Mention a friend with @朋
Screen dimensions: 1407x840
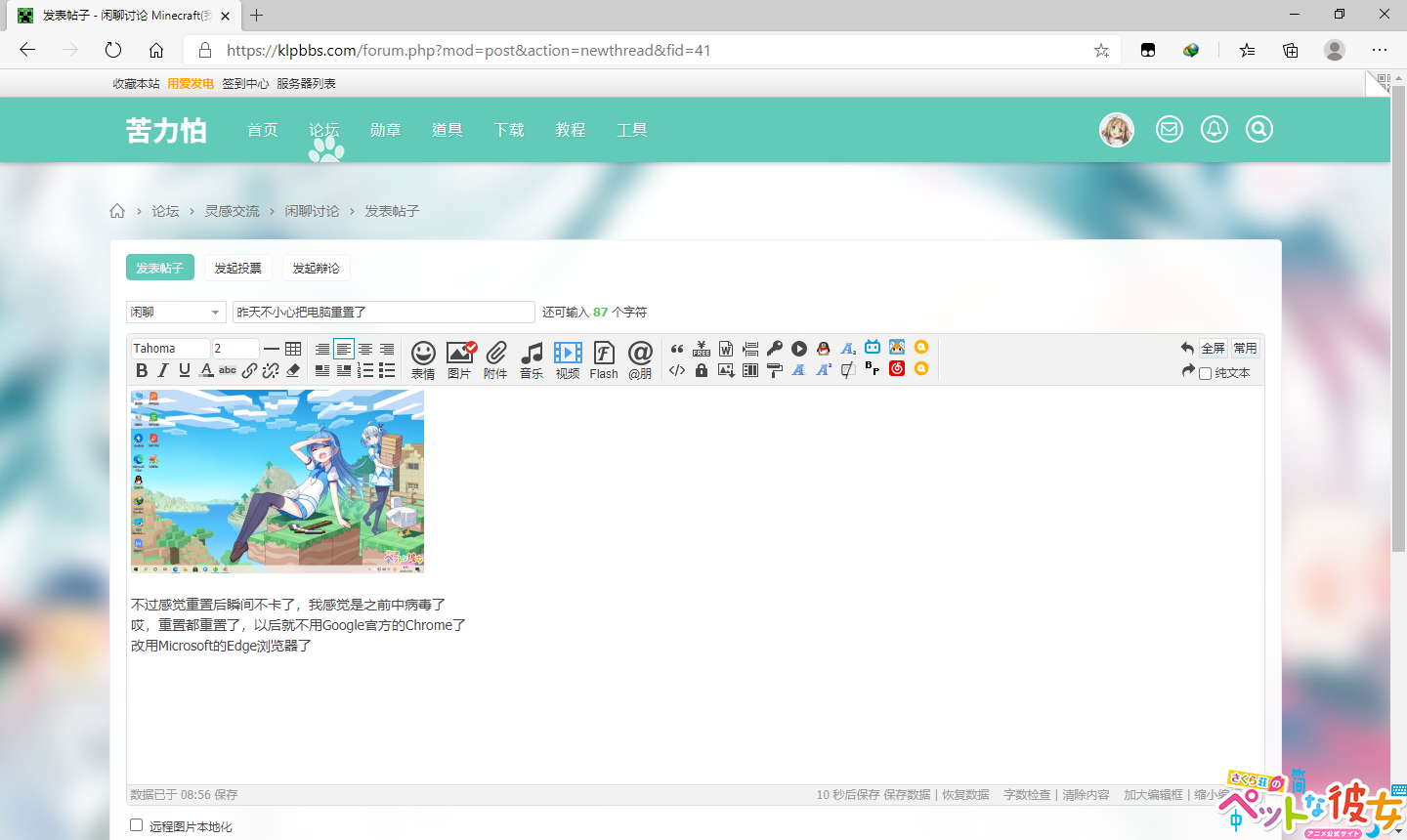pos(640,359)
